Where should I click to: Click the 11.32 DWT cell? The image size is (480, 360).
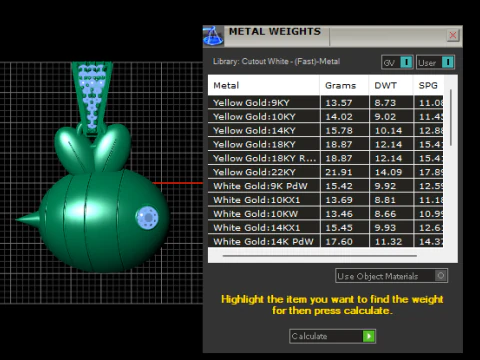pos(391,241)
